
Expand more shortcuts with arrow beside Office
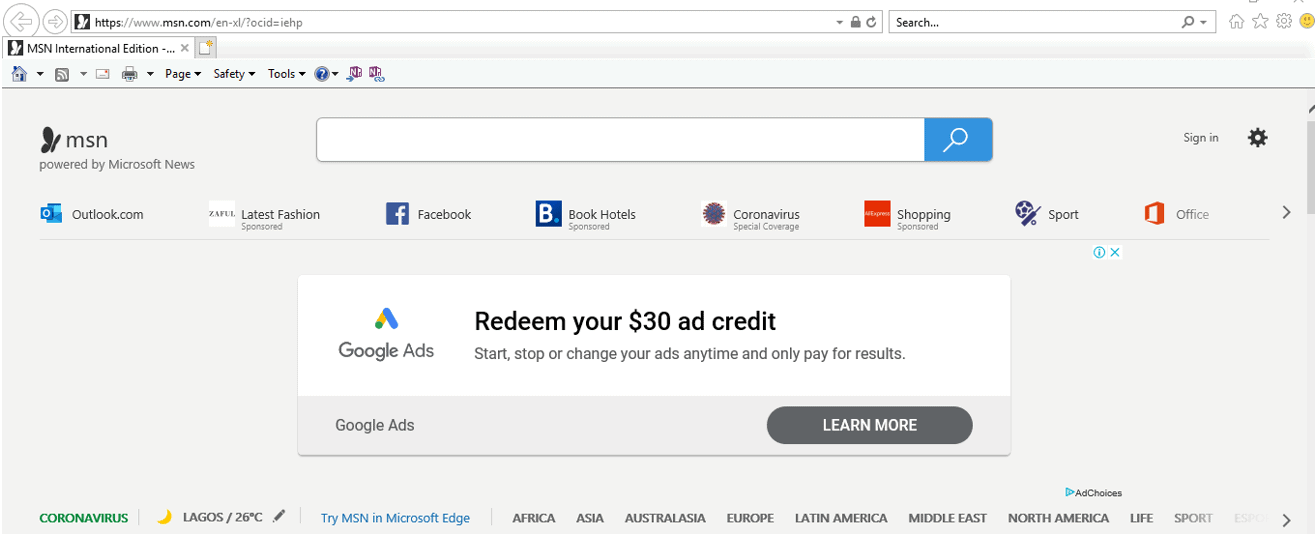[1286, 212]
